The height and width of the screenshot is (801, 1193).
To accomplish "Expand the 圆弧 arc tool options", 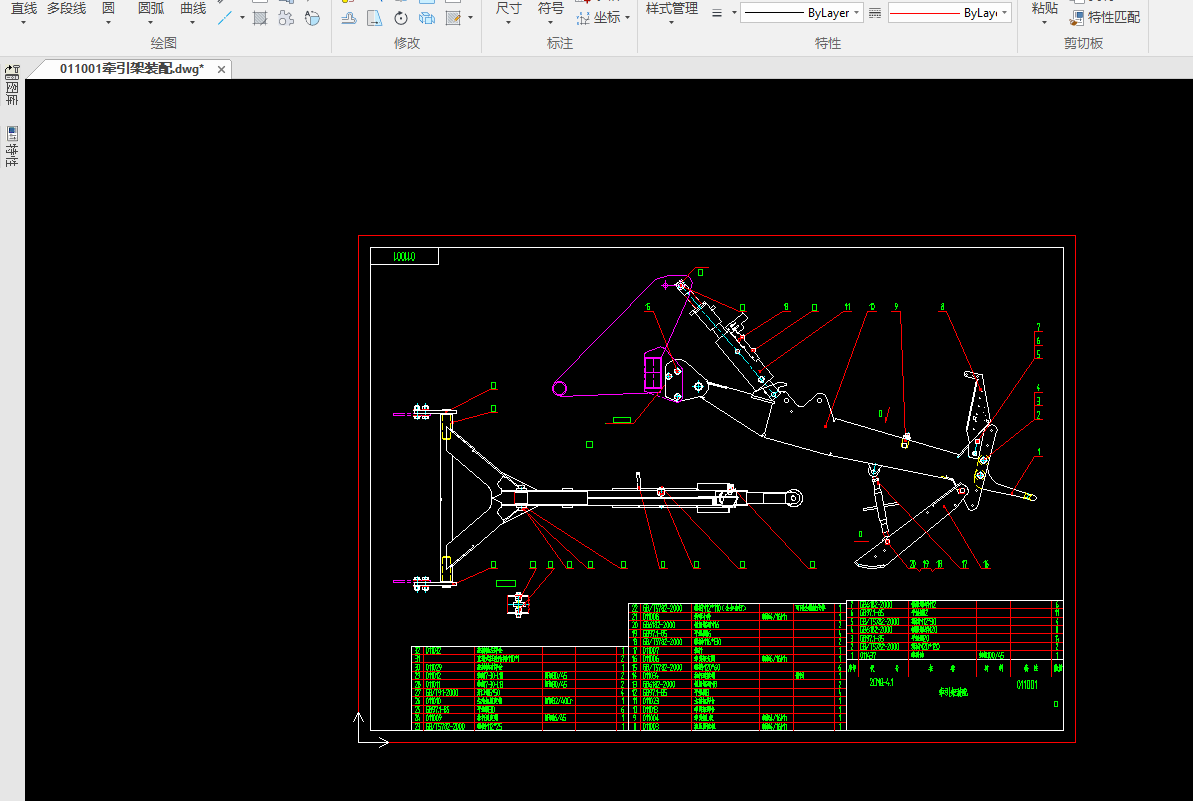I will coord(151,21).
